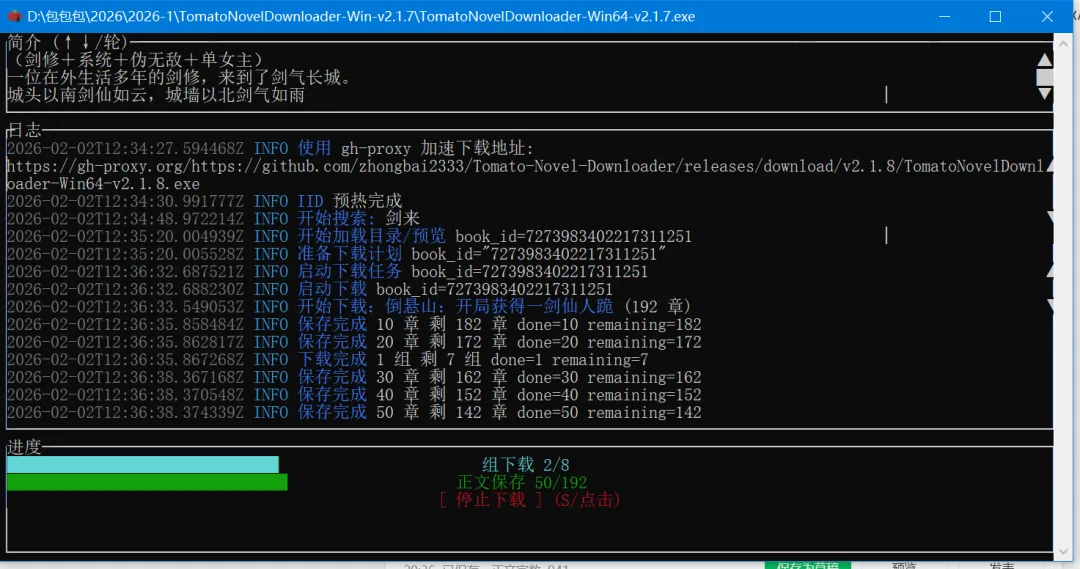Click 预览 in the background window
Viewport: 1080px width, 569px height.
coord(904,565)
